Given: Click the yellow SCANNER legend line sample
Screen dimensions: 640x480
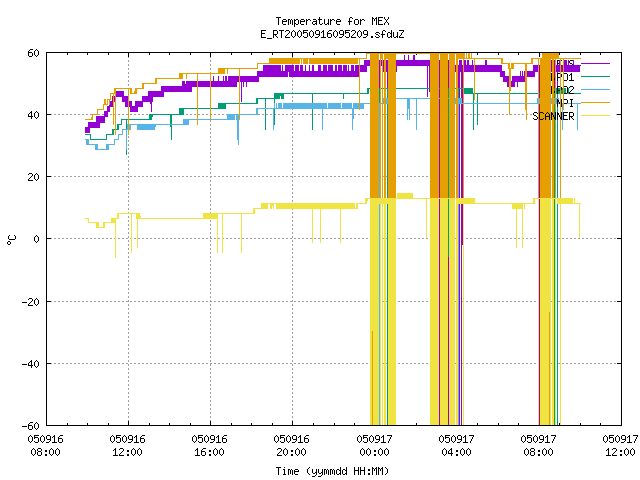Looking at the screenshot, I should [595, 116].
